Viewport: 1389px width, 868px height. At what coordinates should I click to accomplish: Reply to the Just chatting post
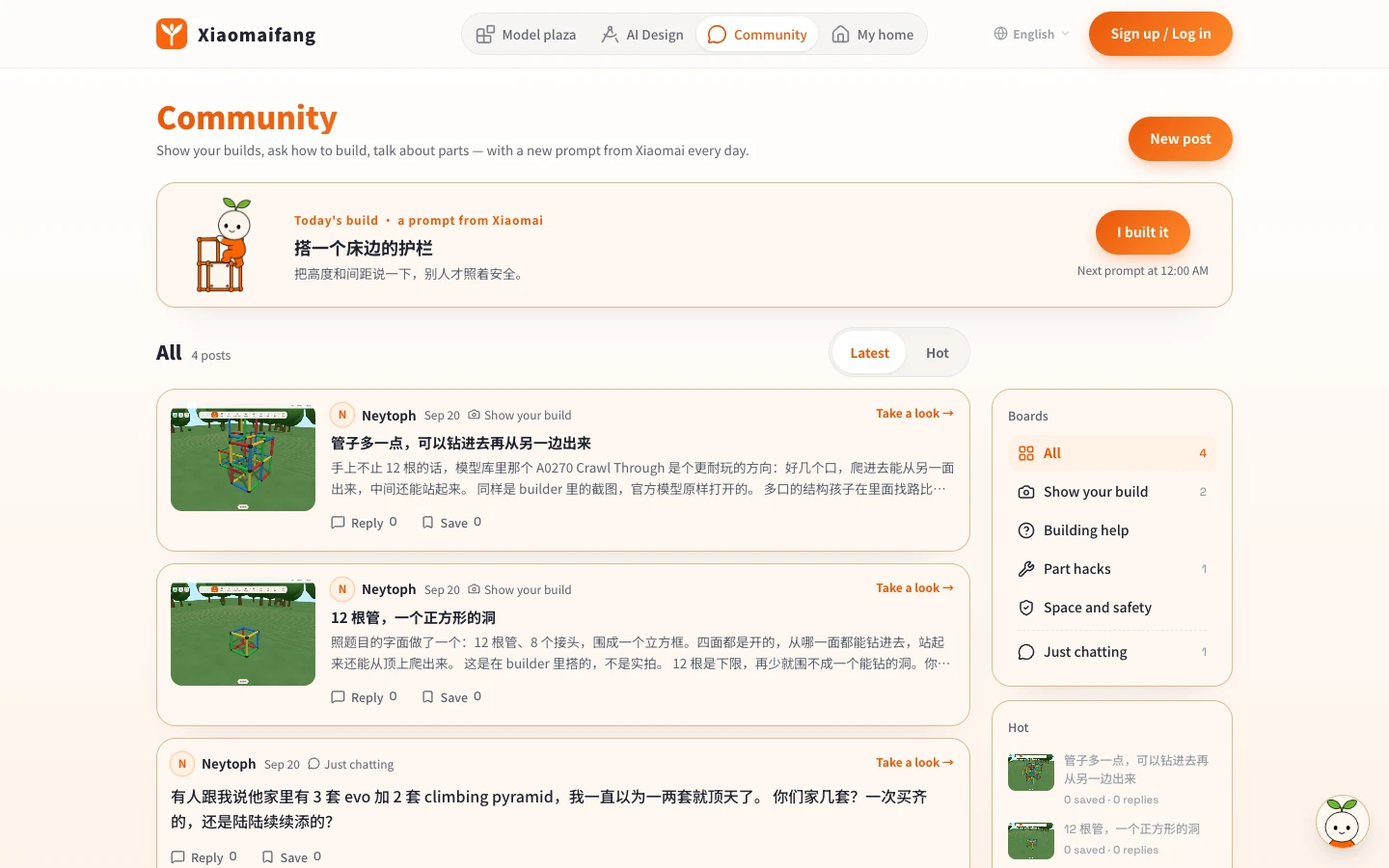click(x=204, y=857)
